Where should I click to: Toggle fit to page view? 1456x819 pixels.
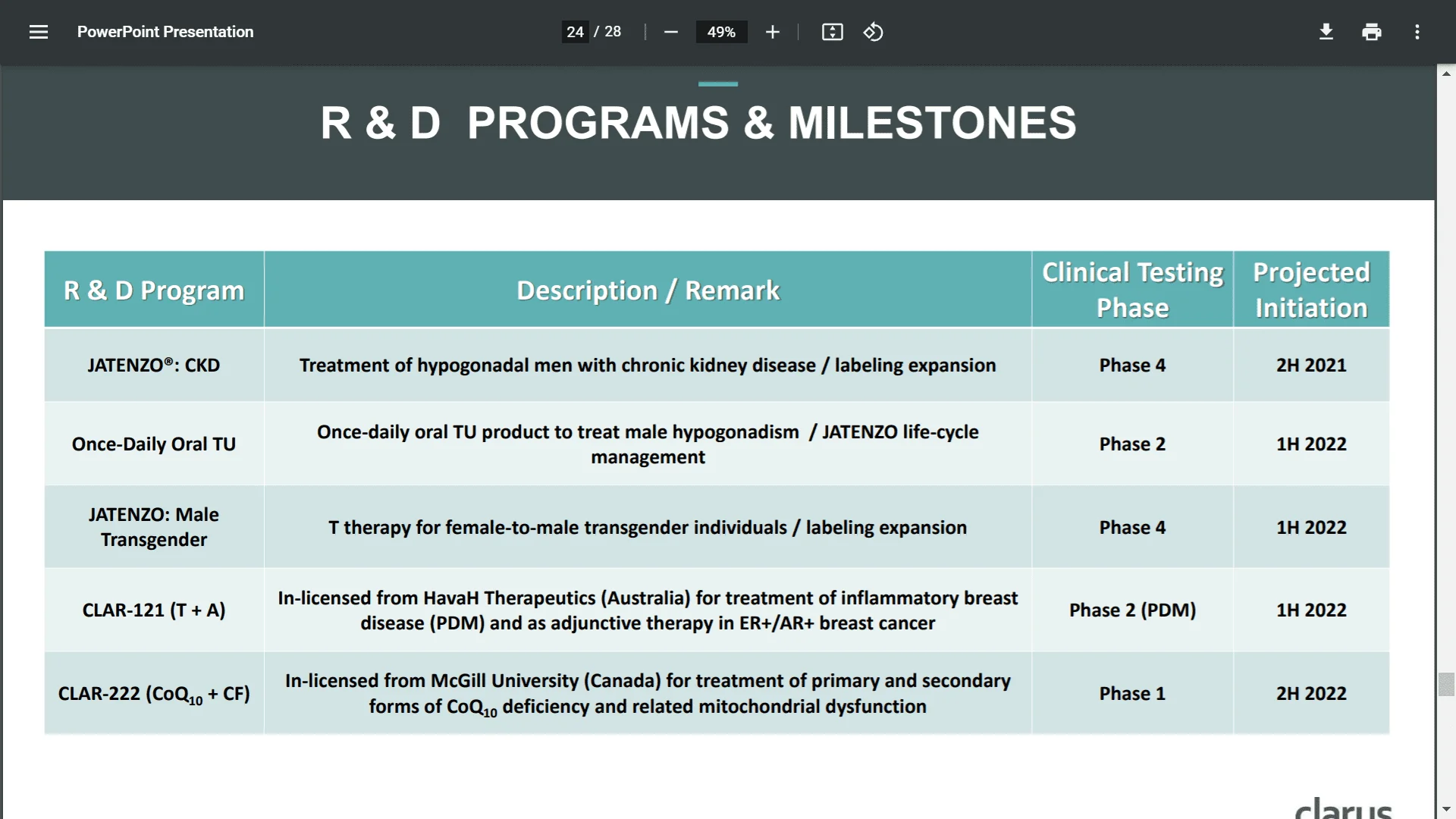[832, 32]
